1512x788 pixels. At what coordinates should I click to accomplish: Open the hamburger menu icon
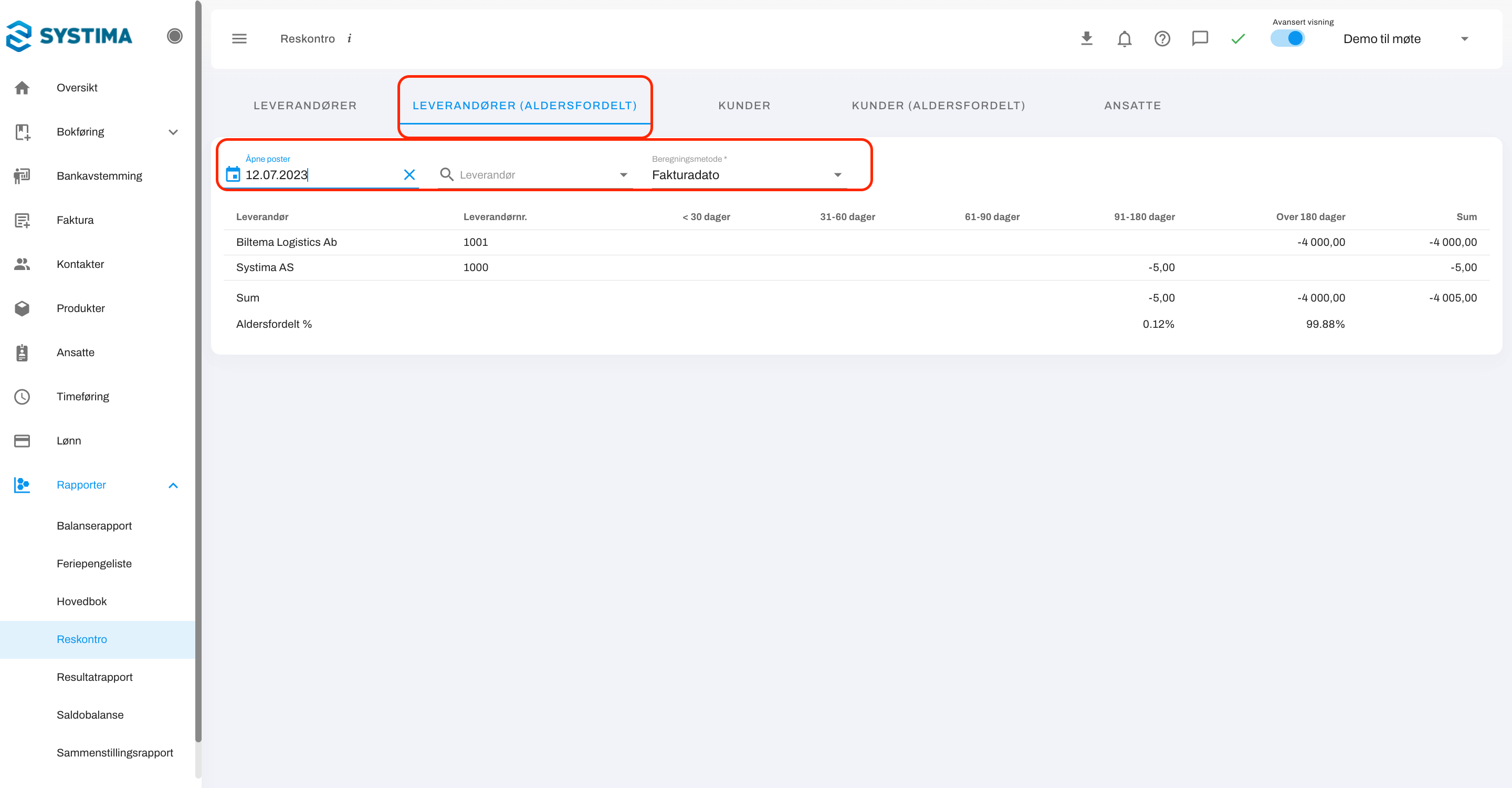pyautogui.click(x=239, y=39)
